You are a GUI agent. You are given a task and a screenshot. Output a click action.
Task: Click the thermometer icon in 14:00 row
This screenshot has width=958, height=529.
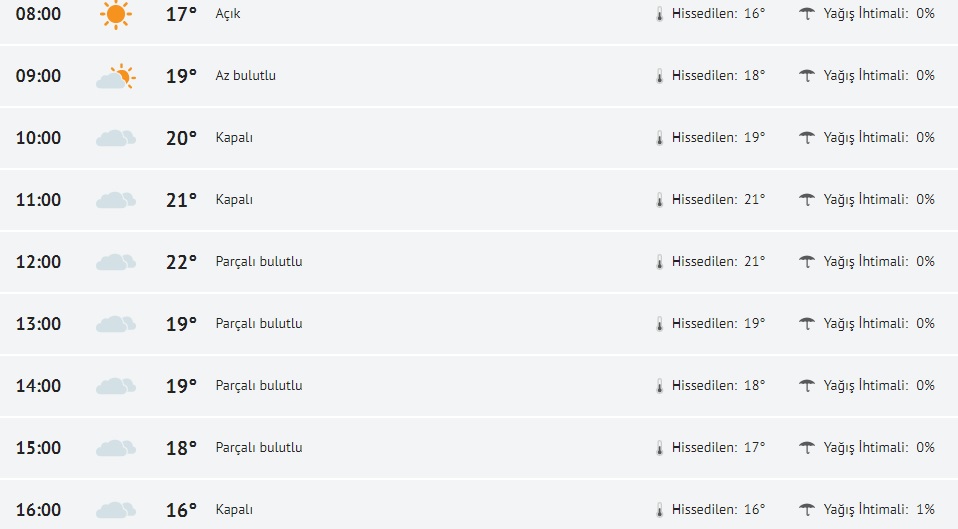point(659,386)
